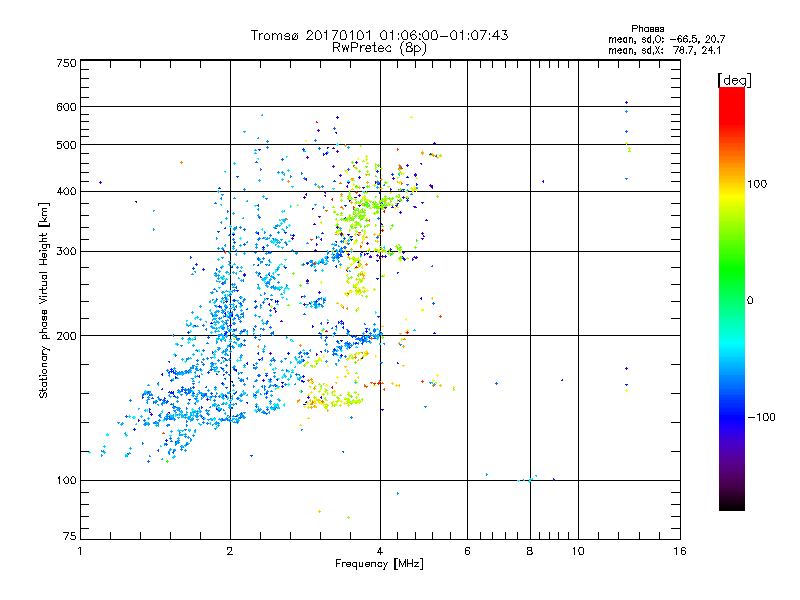This screenshot has height=600, width=800.
Task: Click the y-axis tick label "750"
Action: [x=66, y=63]
